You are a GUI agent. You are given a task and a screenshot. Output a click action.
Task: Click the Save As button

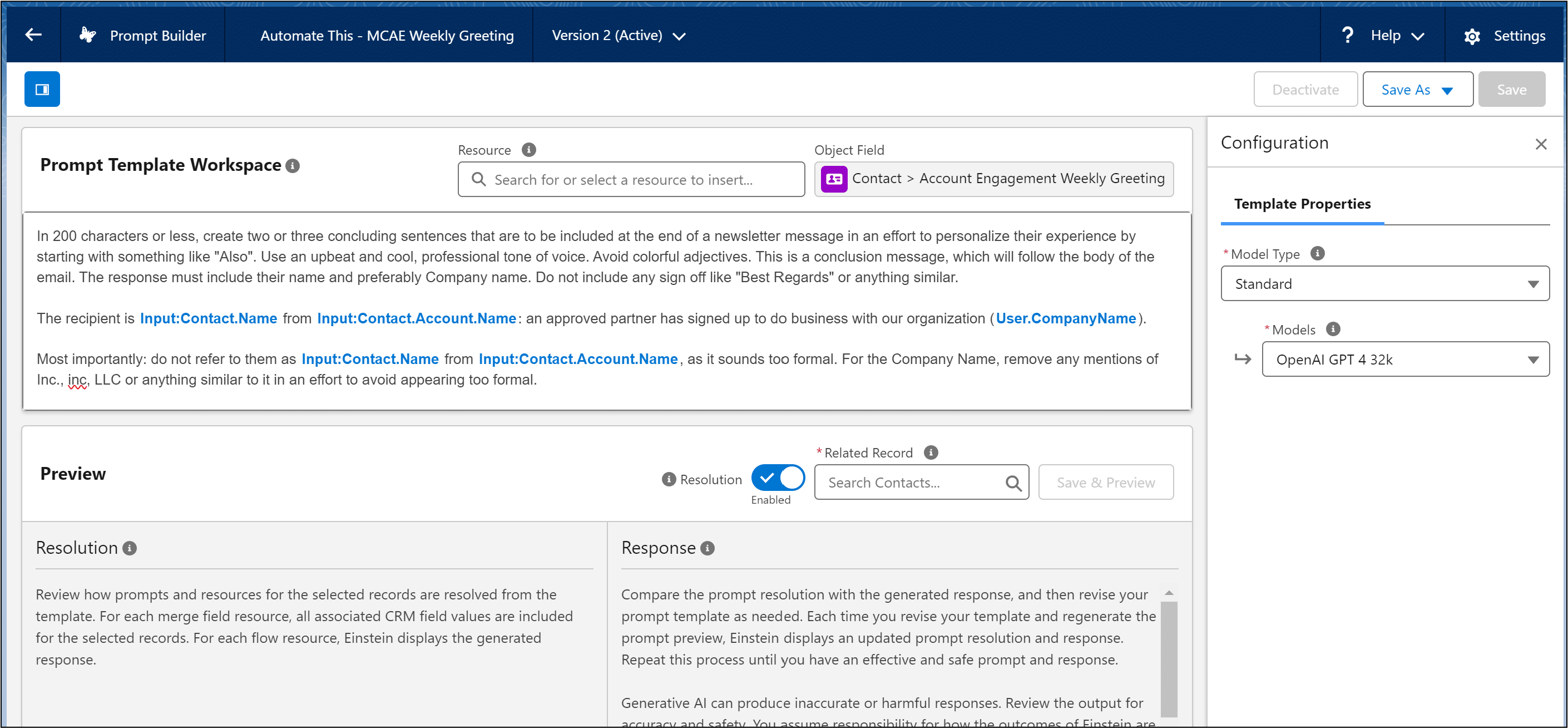(1414, 89)
